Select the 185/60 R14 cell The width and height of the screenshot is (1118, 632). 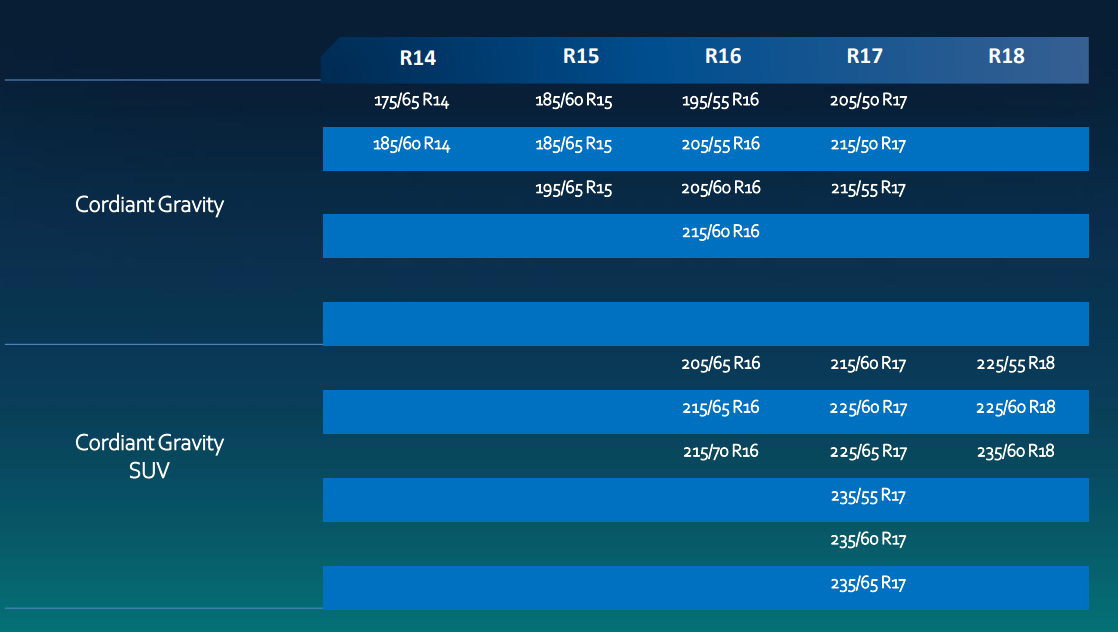point(411,145)
